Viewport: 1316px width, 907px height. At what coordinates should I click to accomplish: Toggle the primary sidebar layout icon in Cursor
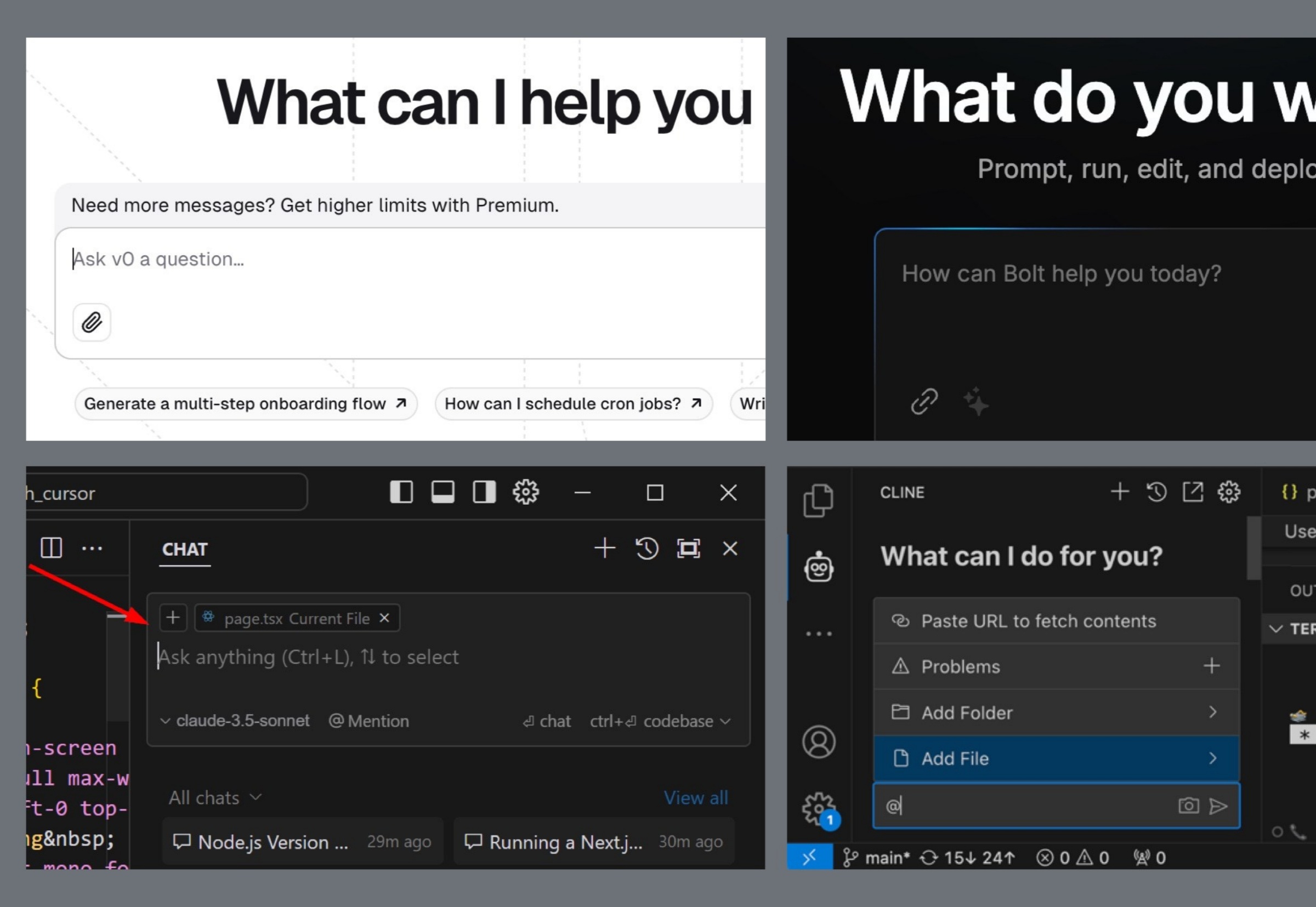[401, 492]
